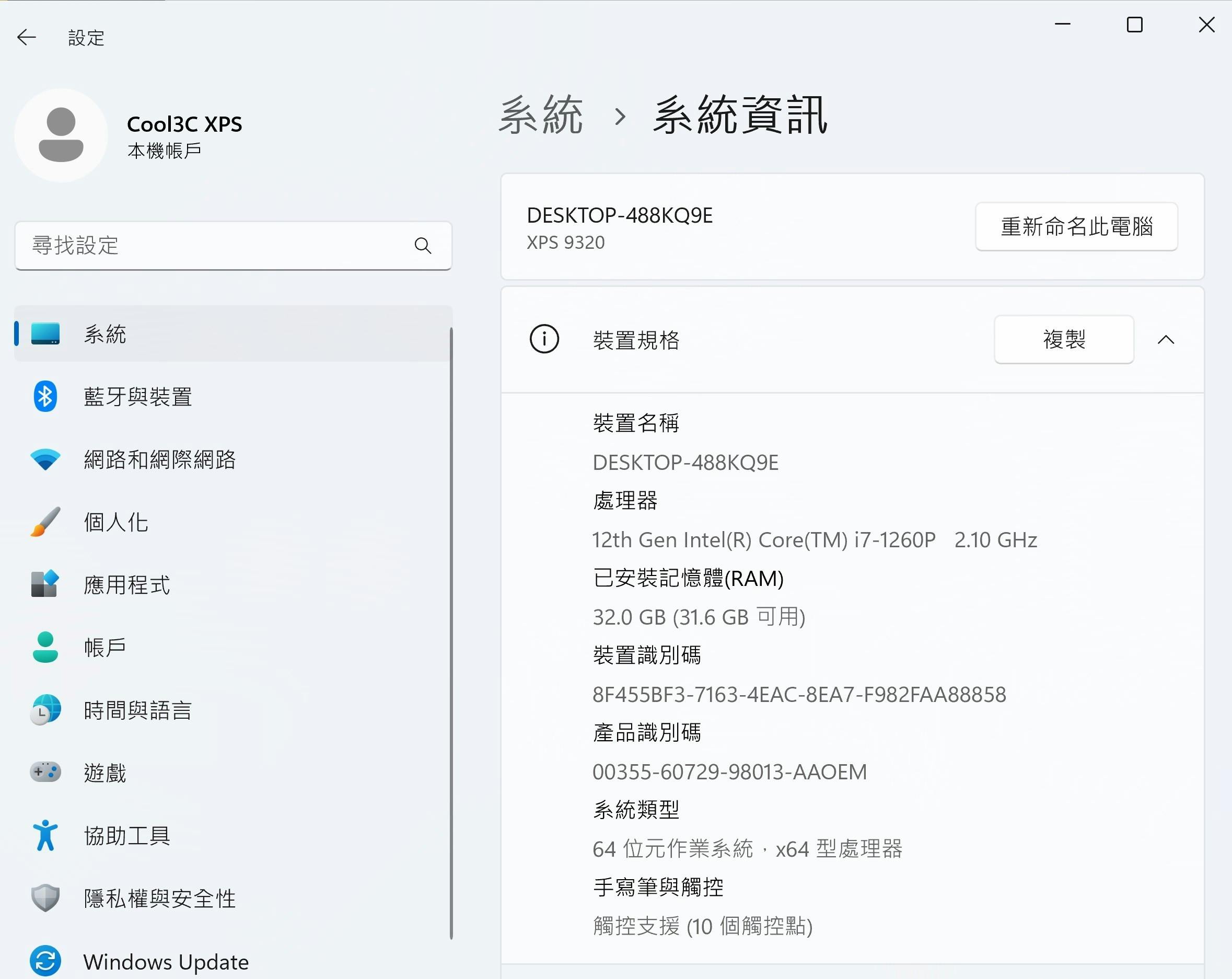Click the Accessibility figure icon
This screenshot has height=979, width=1232.
click(x=45, y=835)
